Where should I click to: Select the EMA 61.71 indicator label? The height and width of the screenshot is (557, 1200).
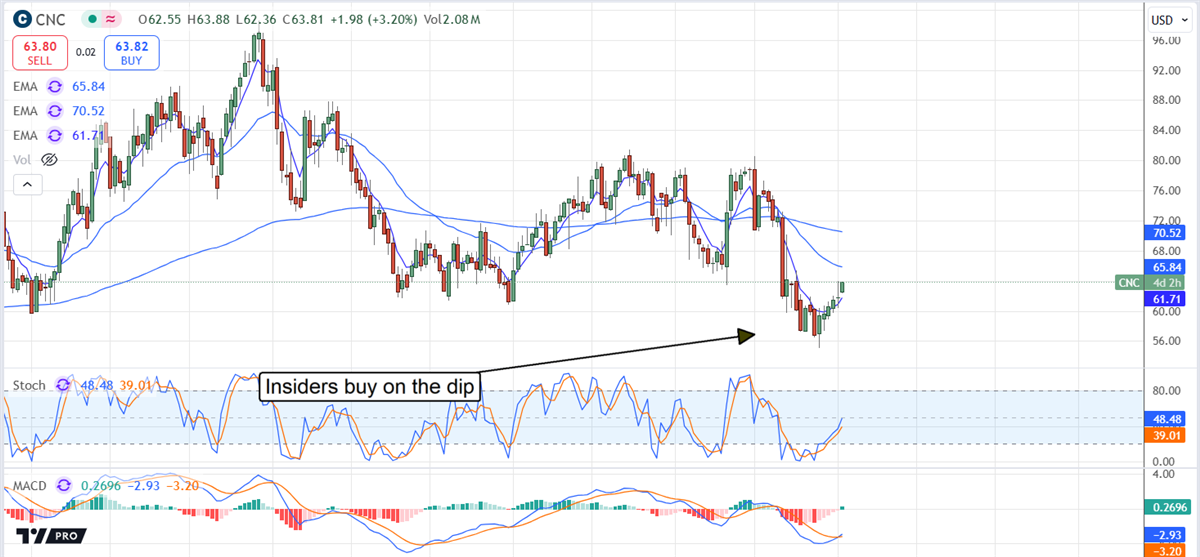click(x=26, y=135)
